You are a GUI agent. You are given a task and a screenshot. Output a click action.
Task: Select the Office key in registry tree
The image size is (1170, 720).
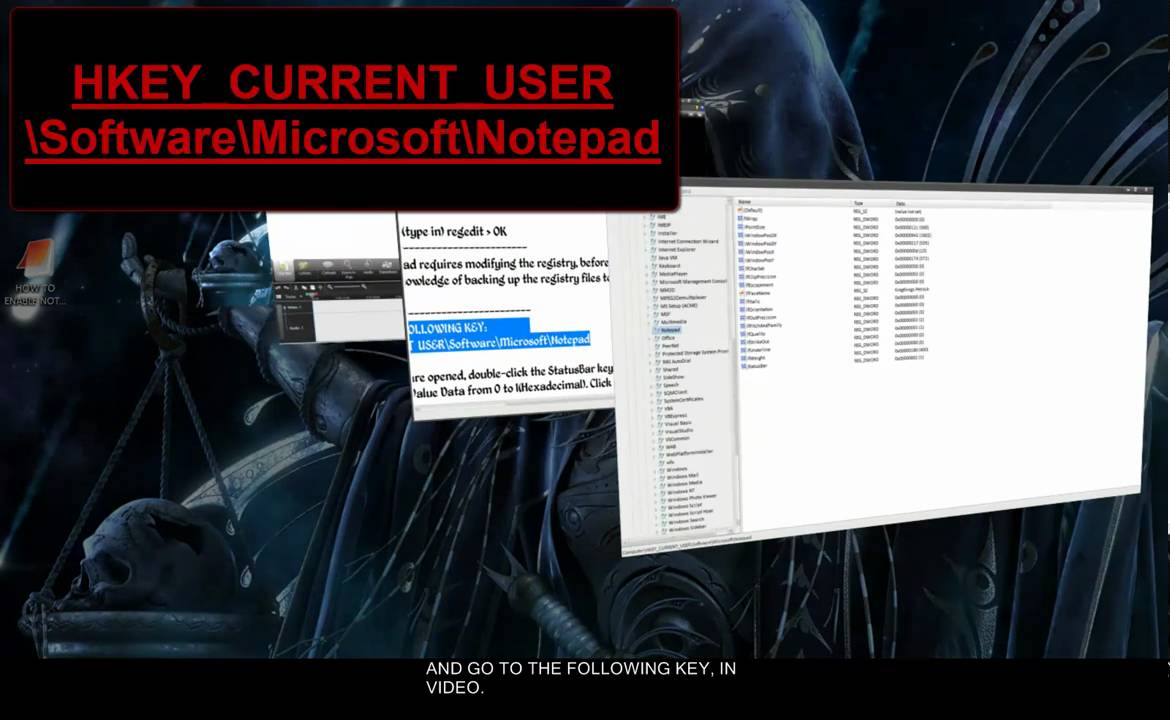tap(669, 338)
